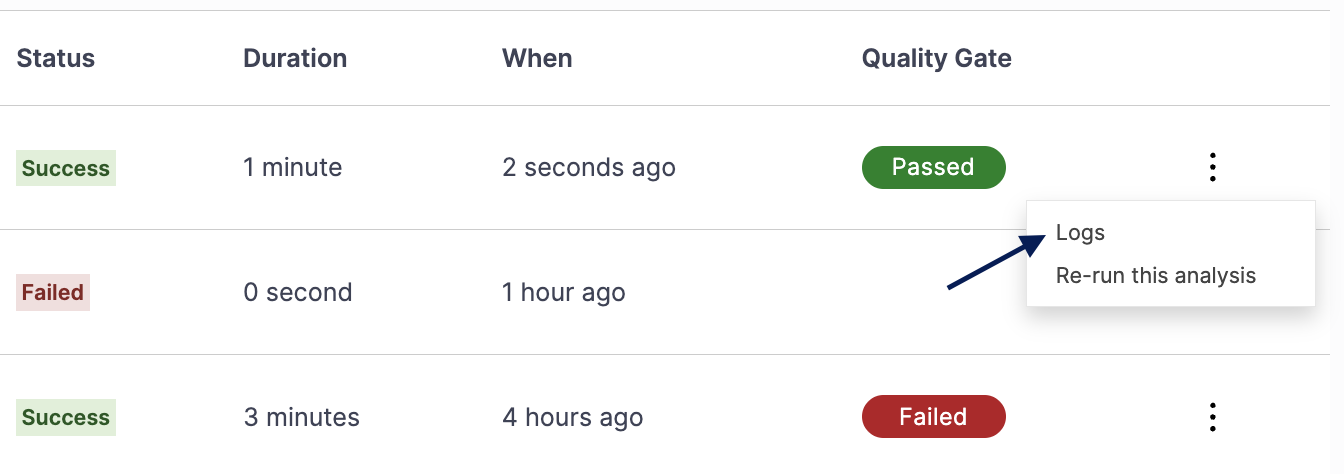Click the red Failed quality gate badge
The width and height of the screenshot is (1344, 474).
click(933, 417)
